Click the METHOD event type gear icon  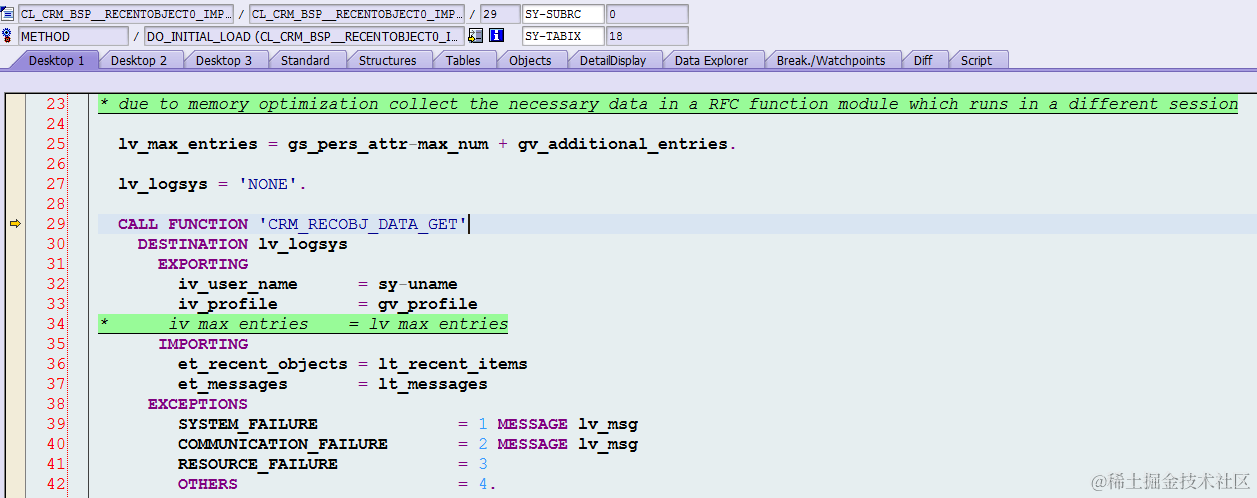pyautogui.click(x=8, y=36)
